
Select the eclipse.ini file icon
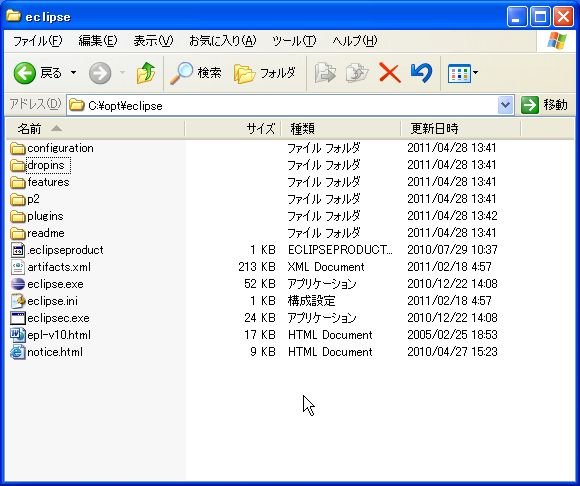18,301
